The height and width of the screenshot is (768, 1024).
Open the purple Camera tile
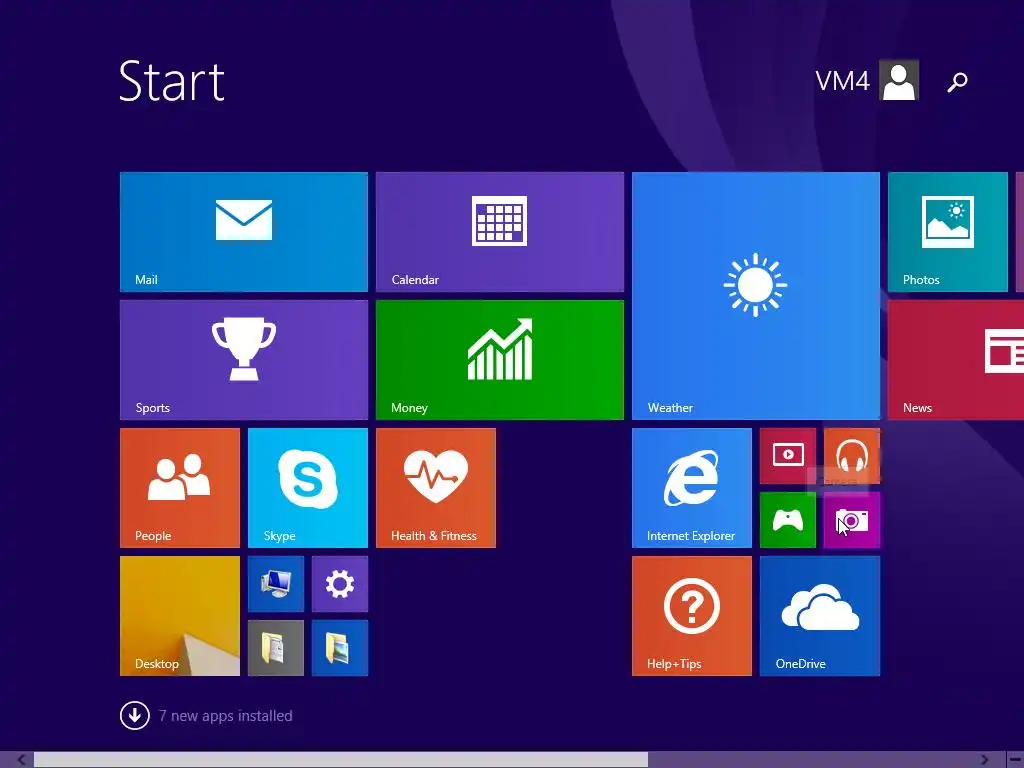(x=852, y=520)
